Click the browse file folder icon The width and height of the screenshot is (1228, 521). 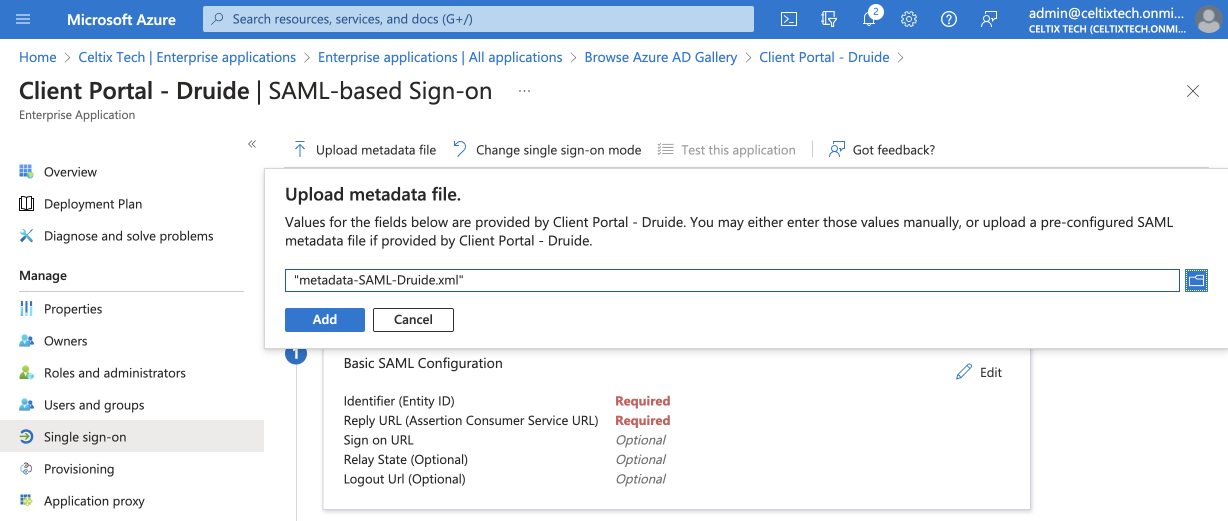(1196, 281)
